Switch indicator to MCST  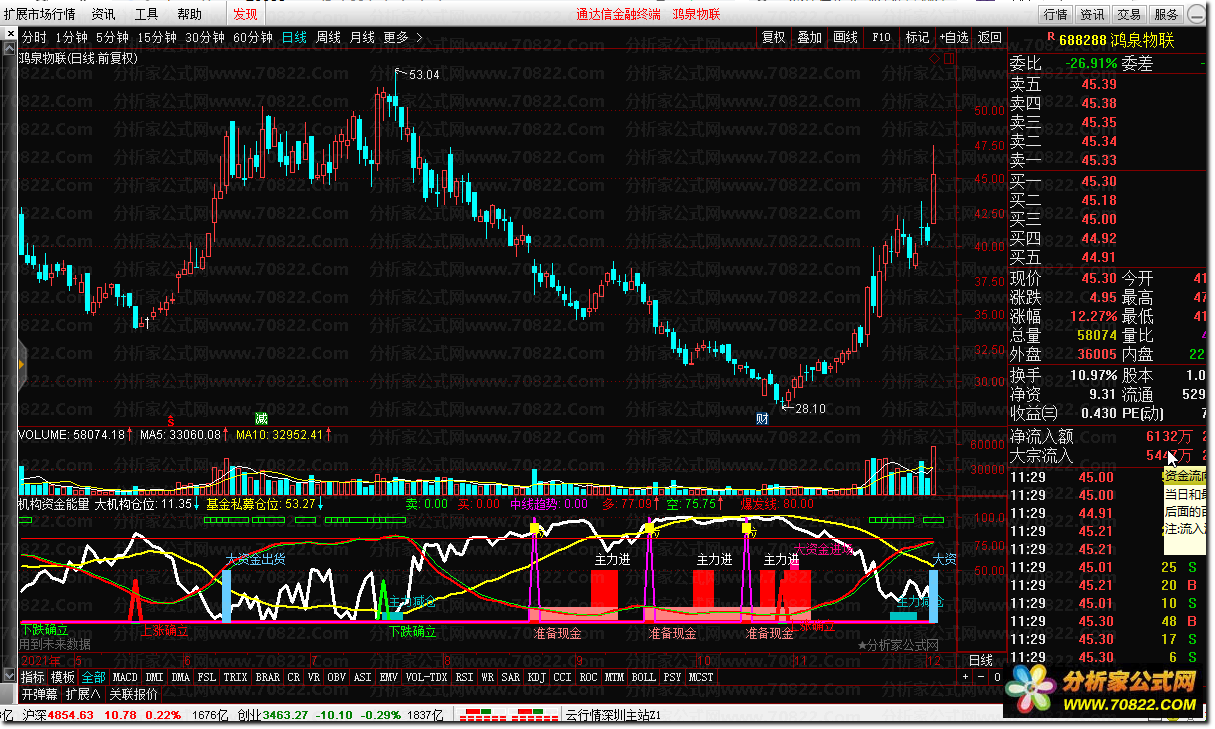pos(702,677)
